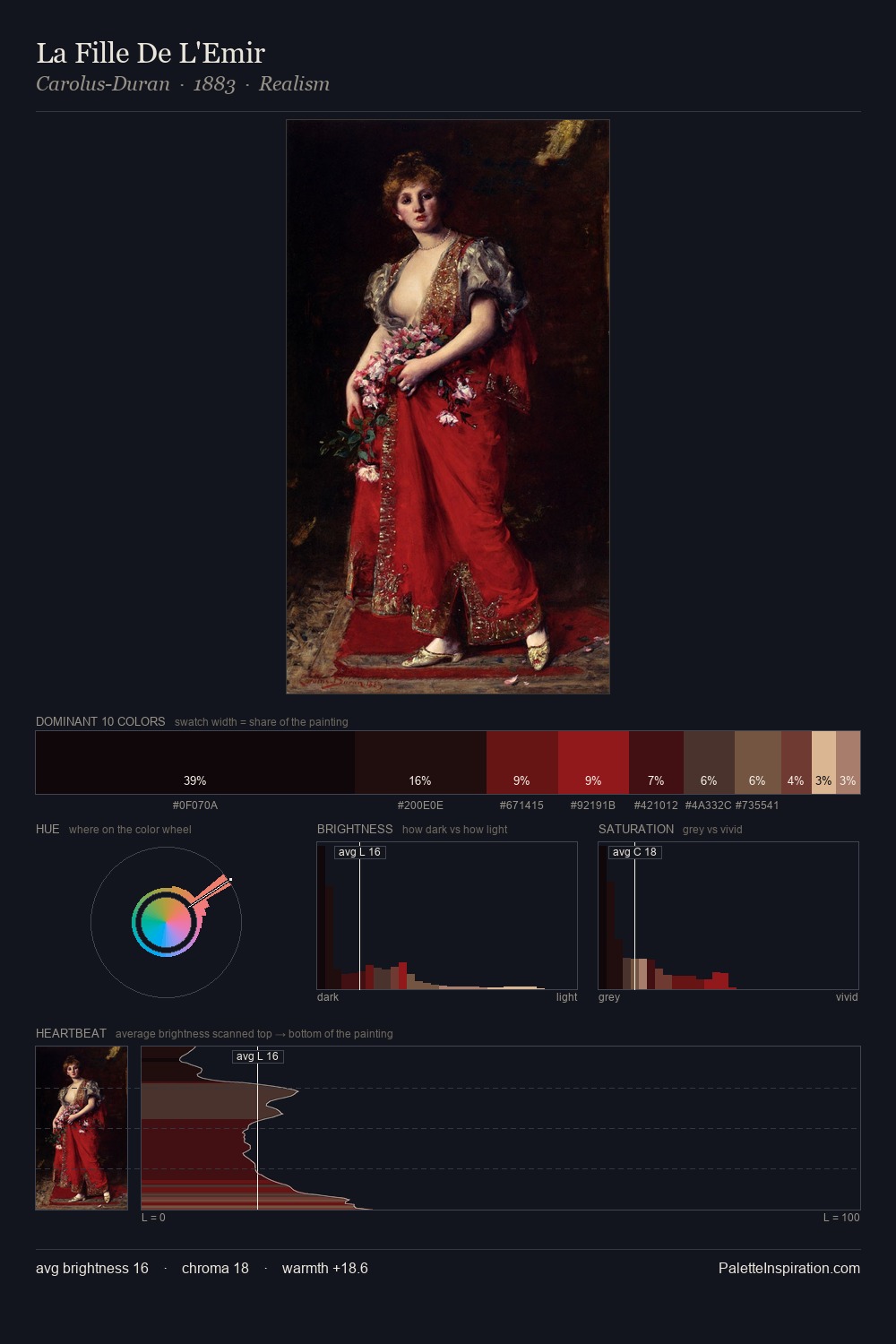This screenshot has height=1344, width=896.
Task: Pick the 6% tan-brown swatch #735541
Action: click(x=758, y=762)
